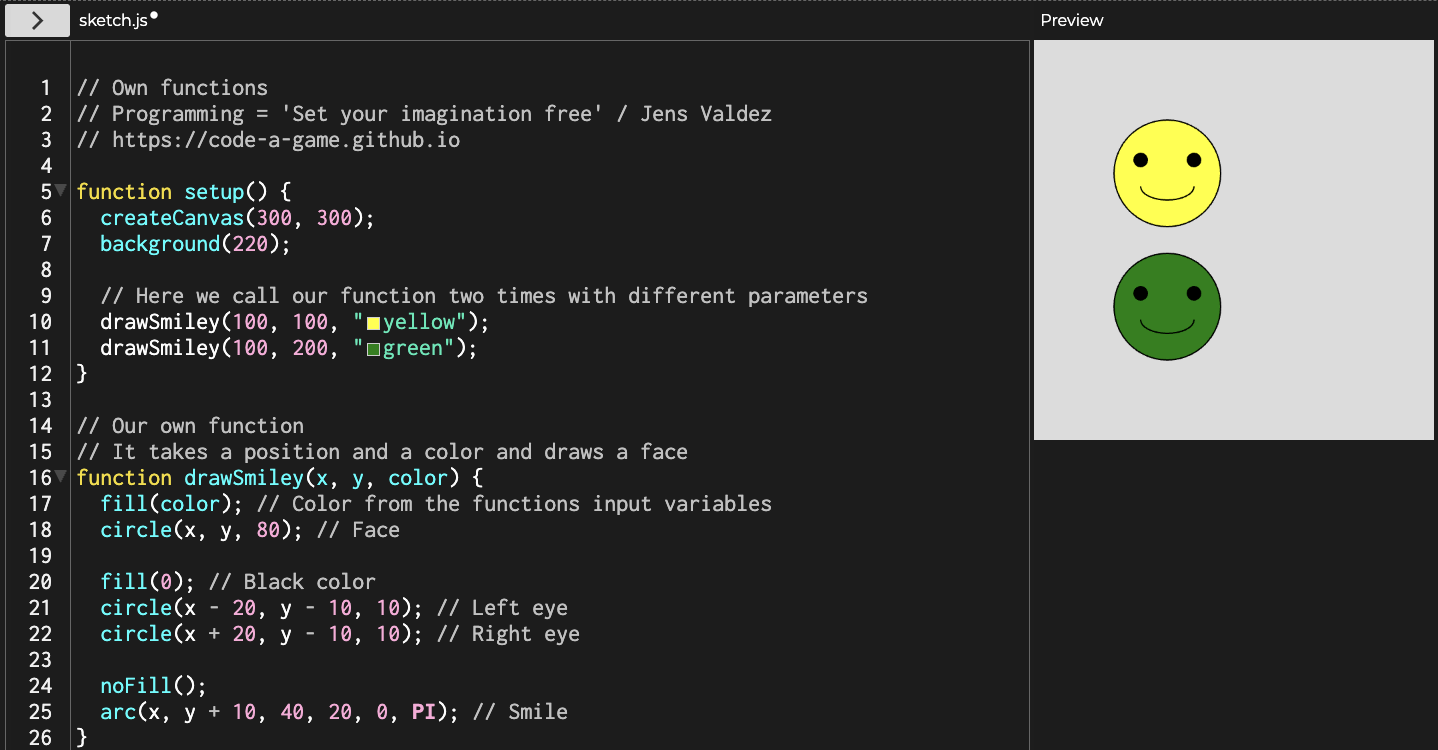1438x750 pixels.
Task: Click the comment with the github link
Action: tap(268, 139)
